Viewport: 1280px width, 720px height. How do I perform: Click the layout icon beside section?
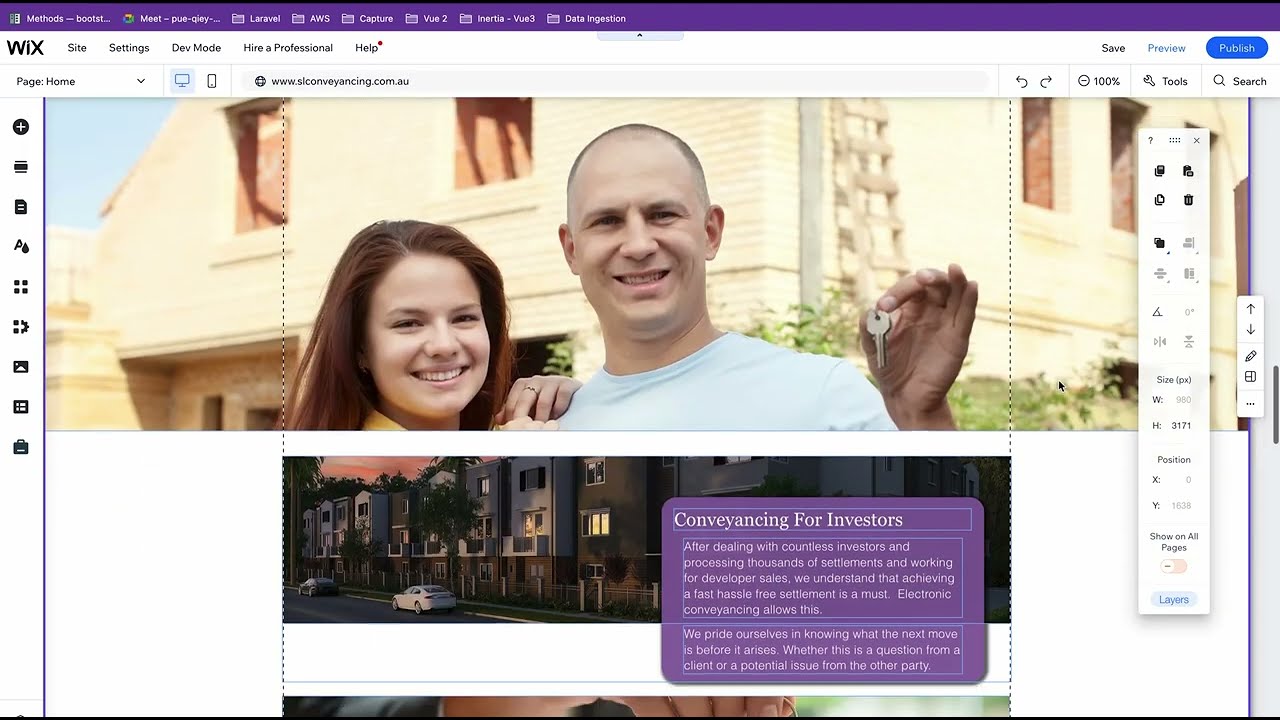point(1250,377)
